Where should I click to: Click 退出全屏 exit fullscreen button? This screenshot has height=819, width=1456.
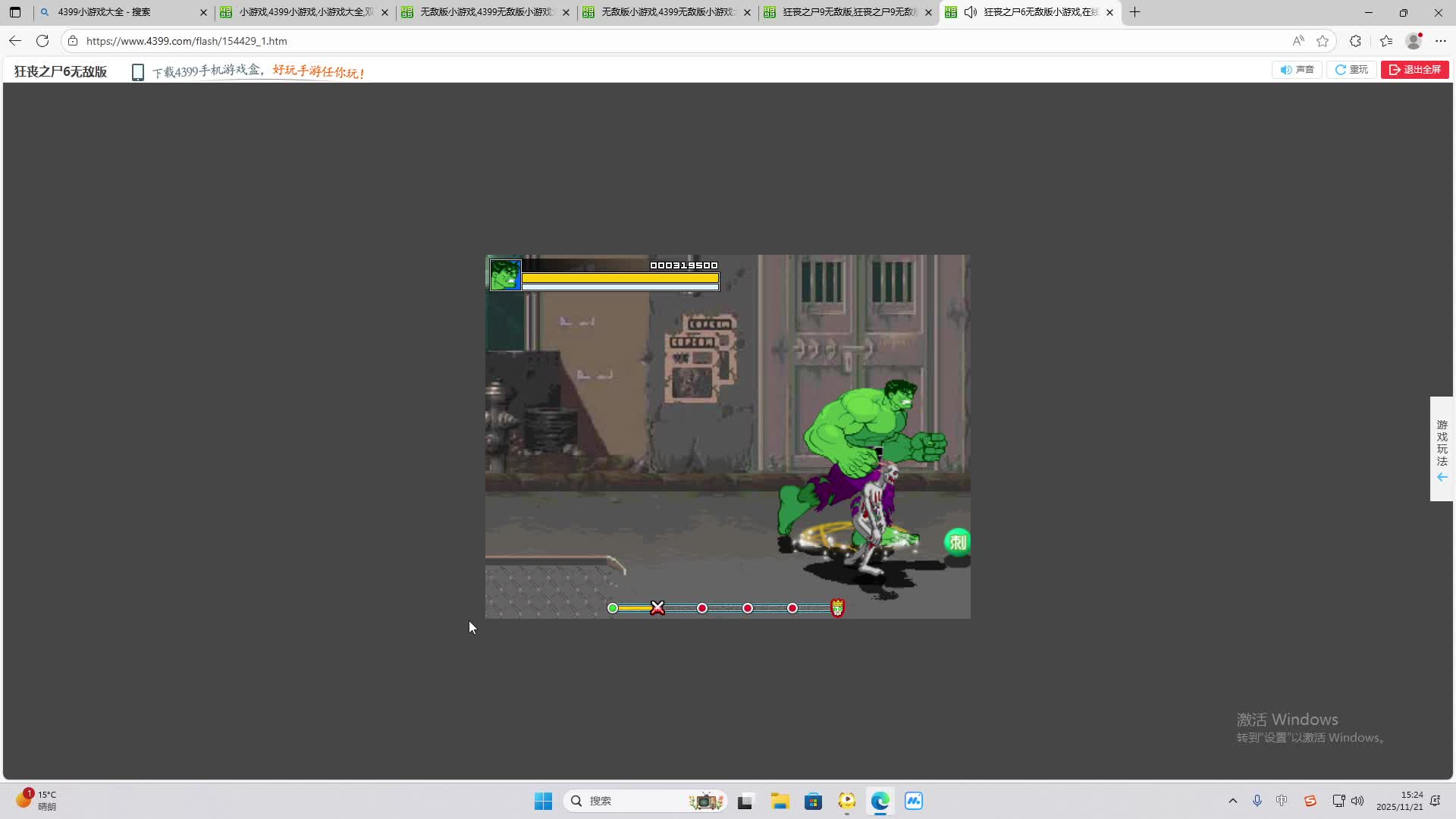coord(1414,70)
